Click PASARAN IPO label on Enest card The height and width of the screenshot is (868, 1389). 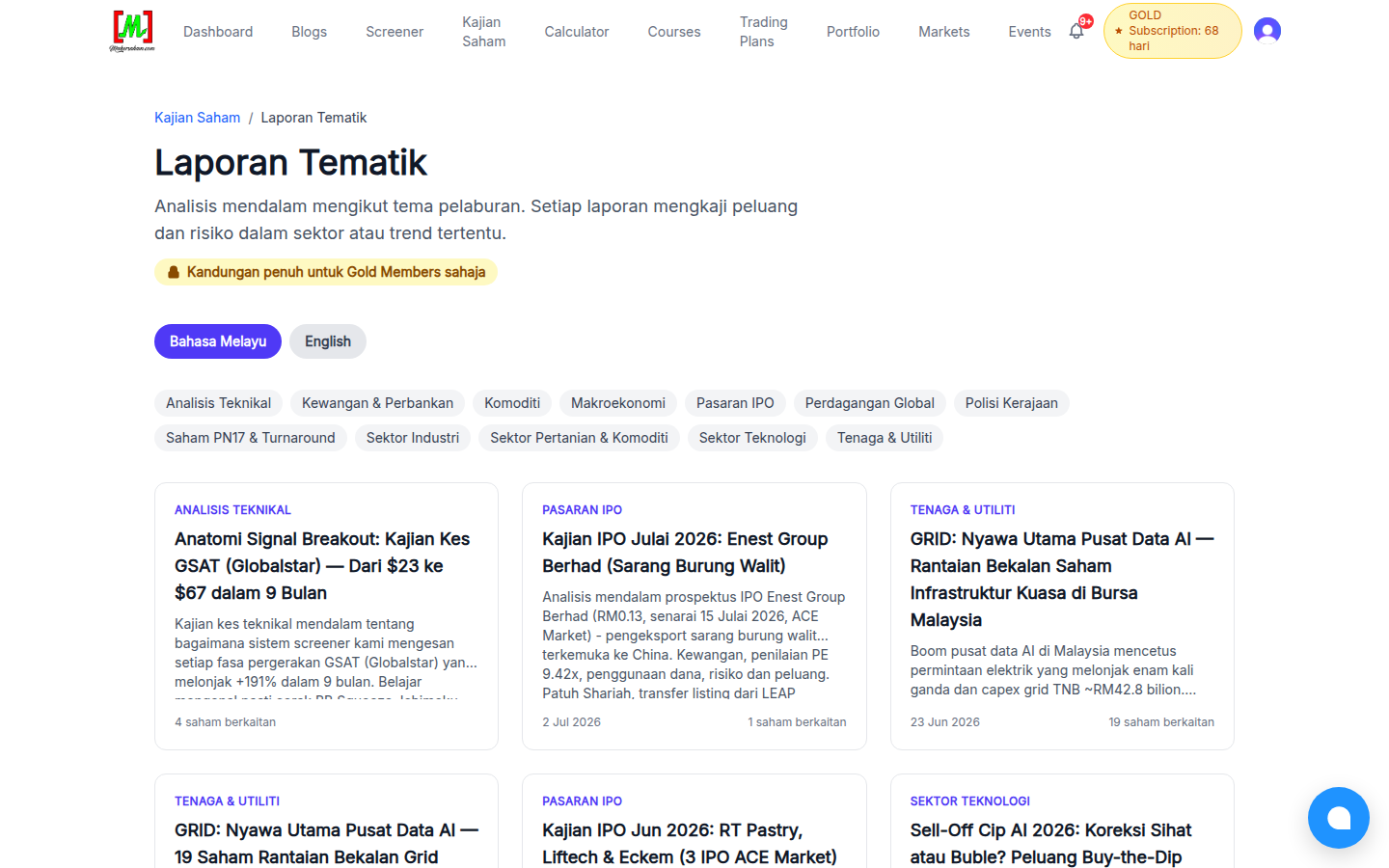pos(582,510)
